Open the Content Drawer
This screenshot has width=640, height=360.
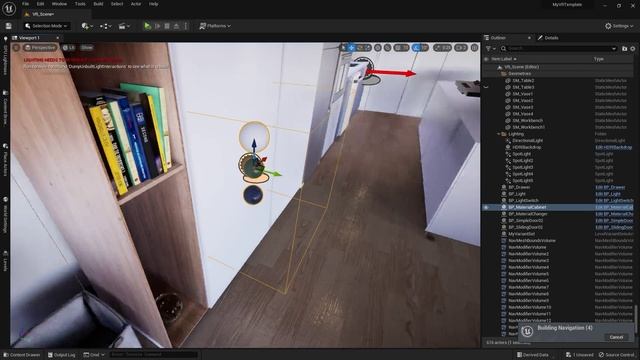(x=22, y=355)
